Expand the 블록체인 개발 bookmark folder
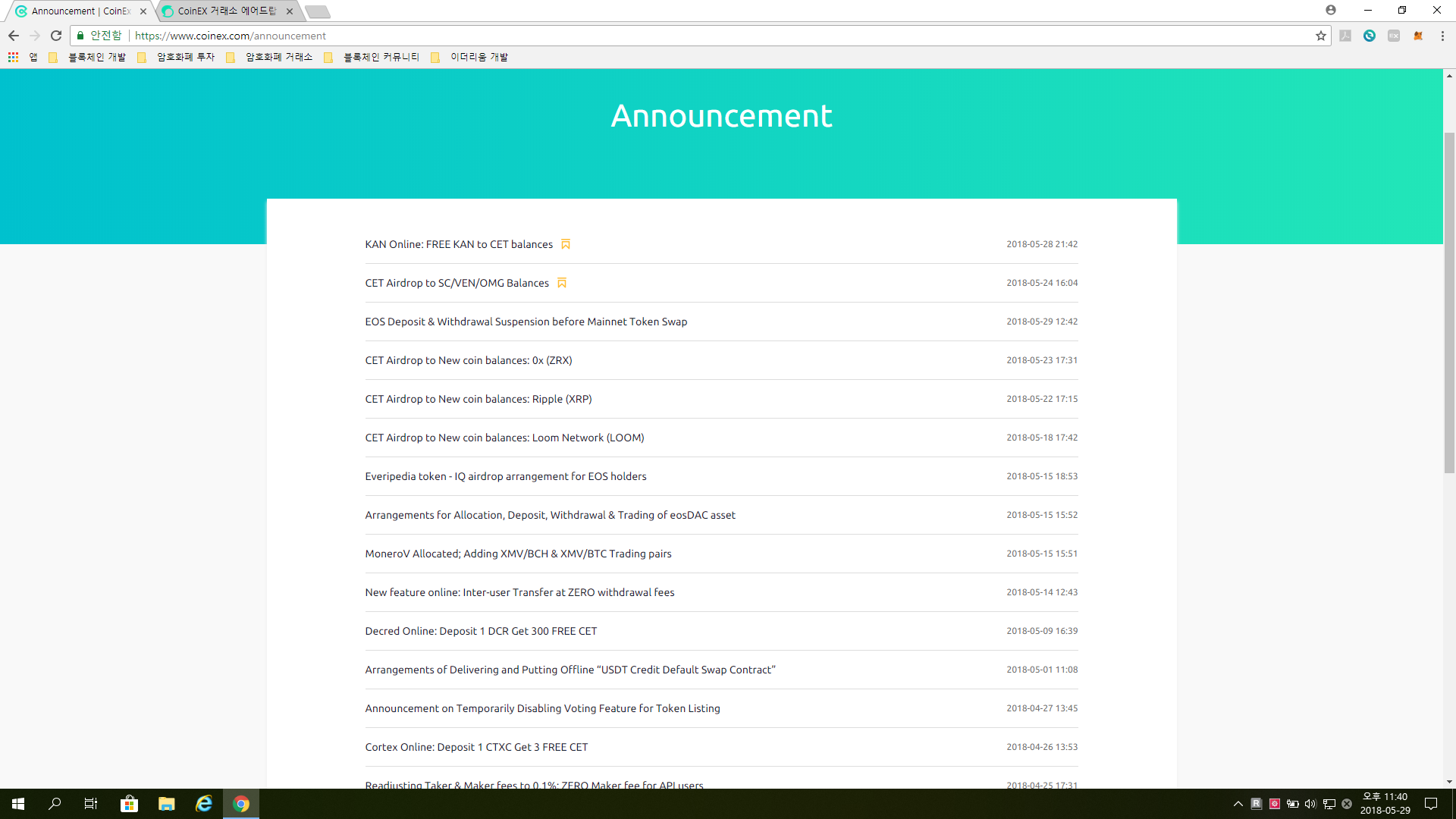1456x819 pixels. point(88,57)
